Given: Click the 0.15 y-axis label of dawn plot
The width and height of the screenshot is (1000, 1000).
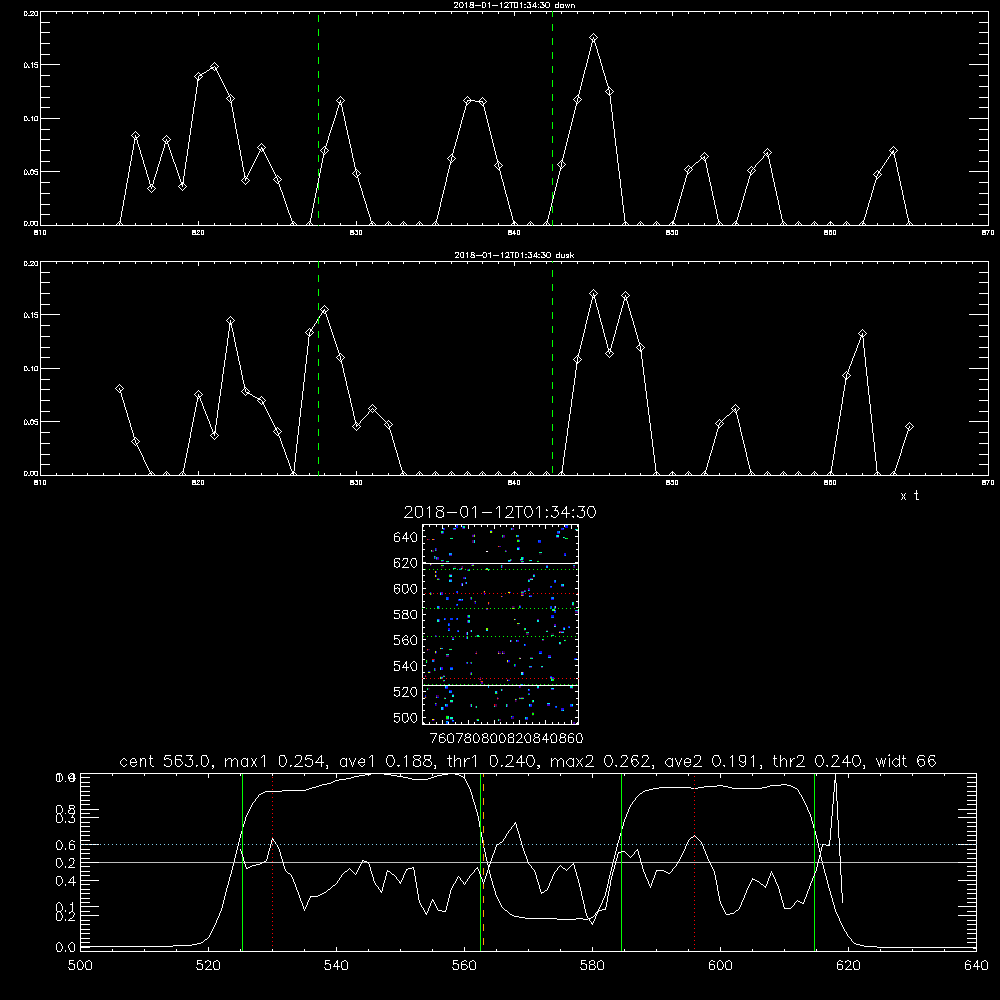Looking at the screenshot, I should point(31,65).
